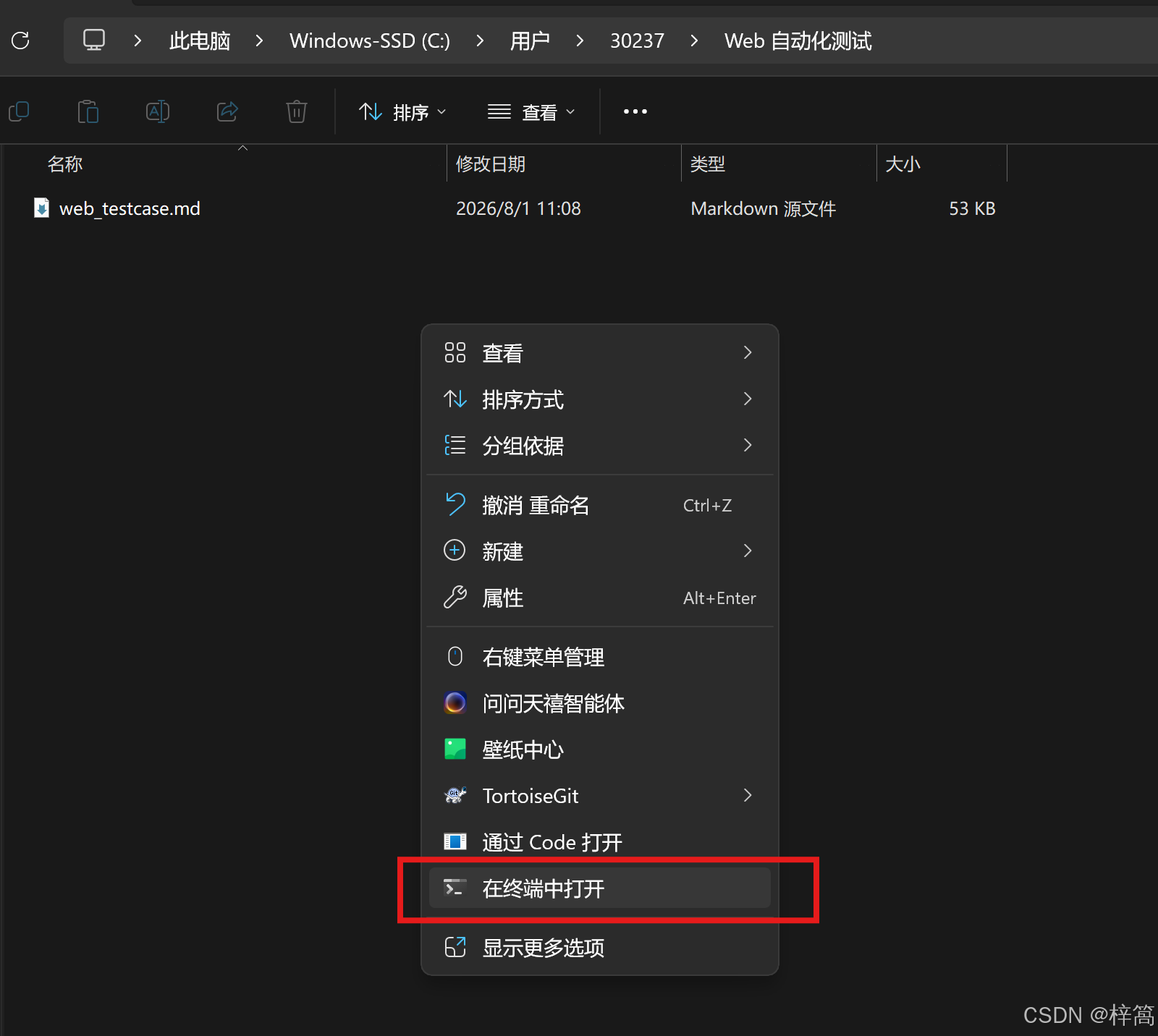Click the terminal icon beside 在终端中打开
This screenshot has width=1158, height=1036.
click(x=455, y=888)
